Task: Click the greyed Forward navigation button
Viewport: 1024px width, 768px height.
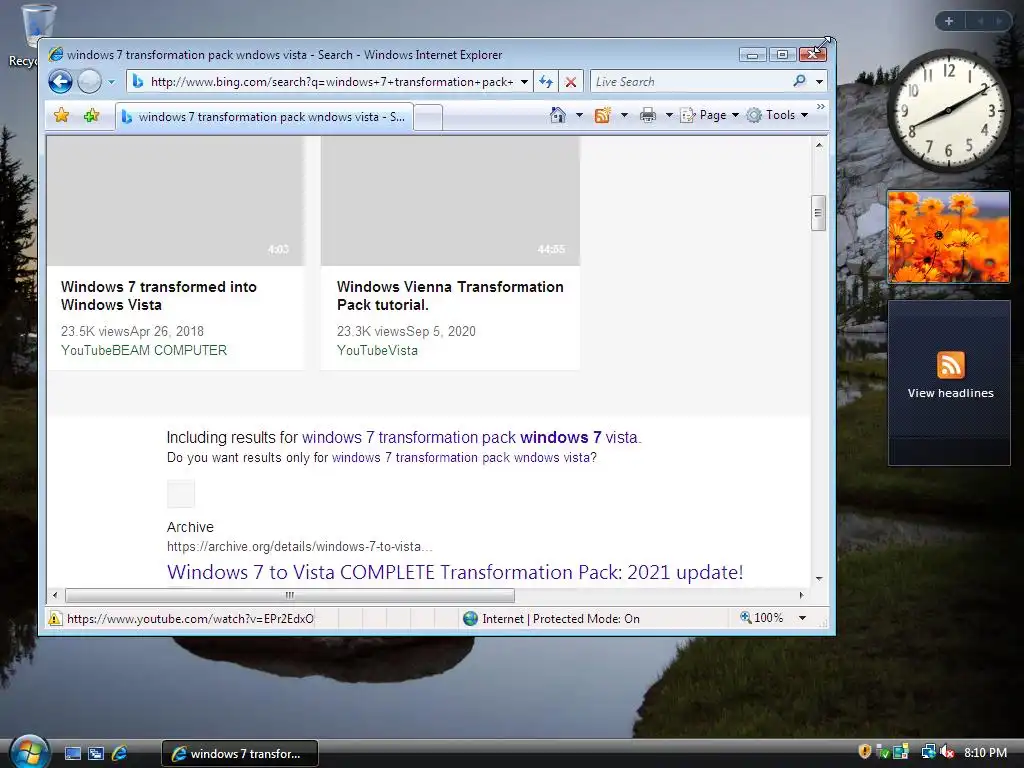Action: coord(89,82)
